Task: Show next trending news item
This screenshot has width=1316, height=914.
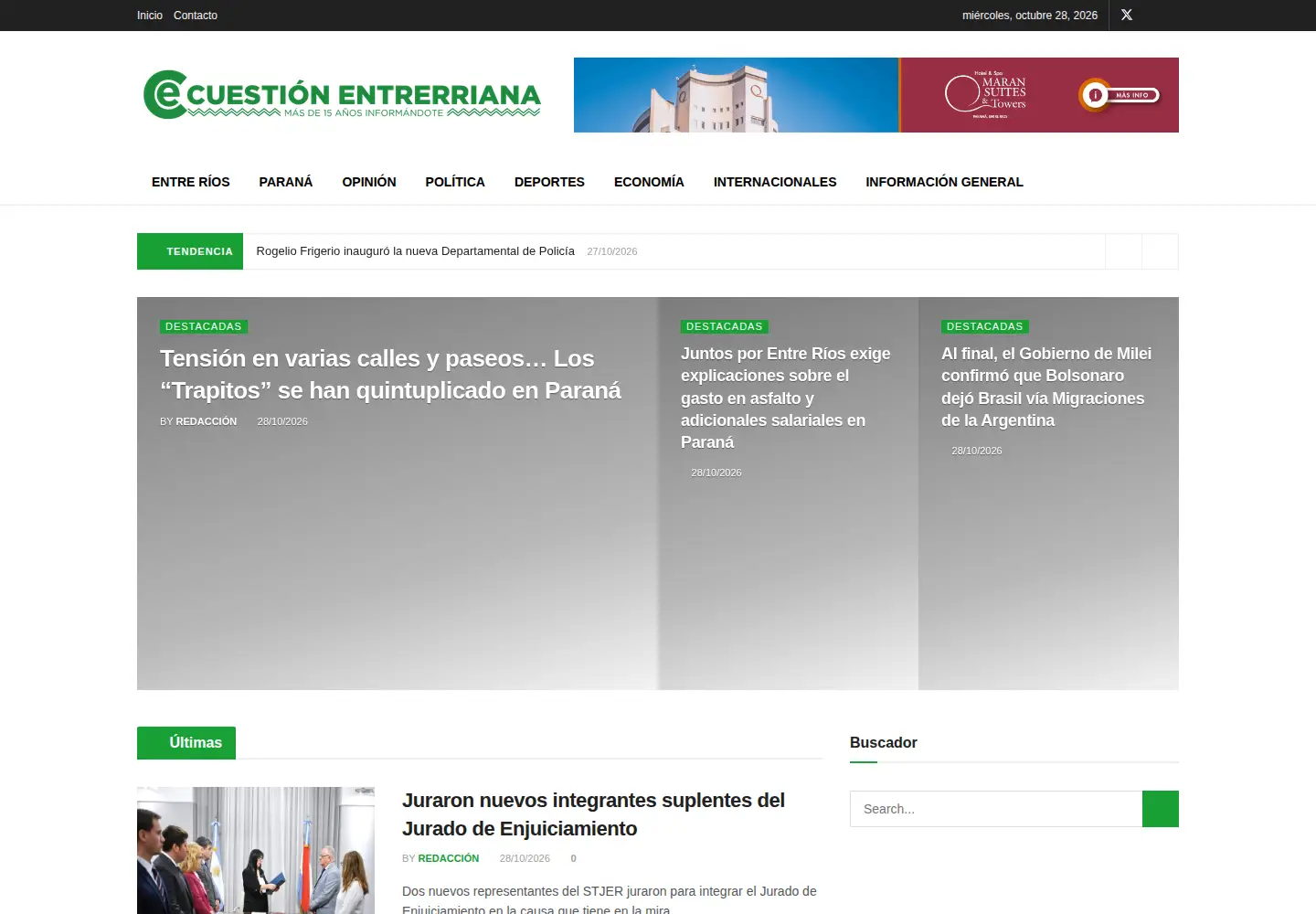Action: (1161, 251)
